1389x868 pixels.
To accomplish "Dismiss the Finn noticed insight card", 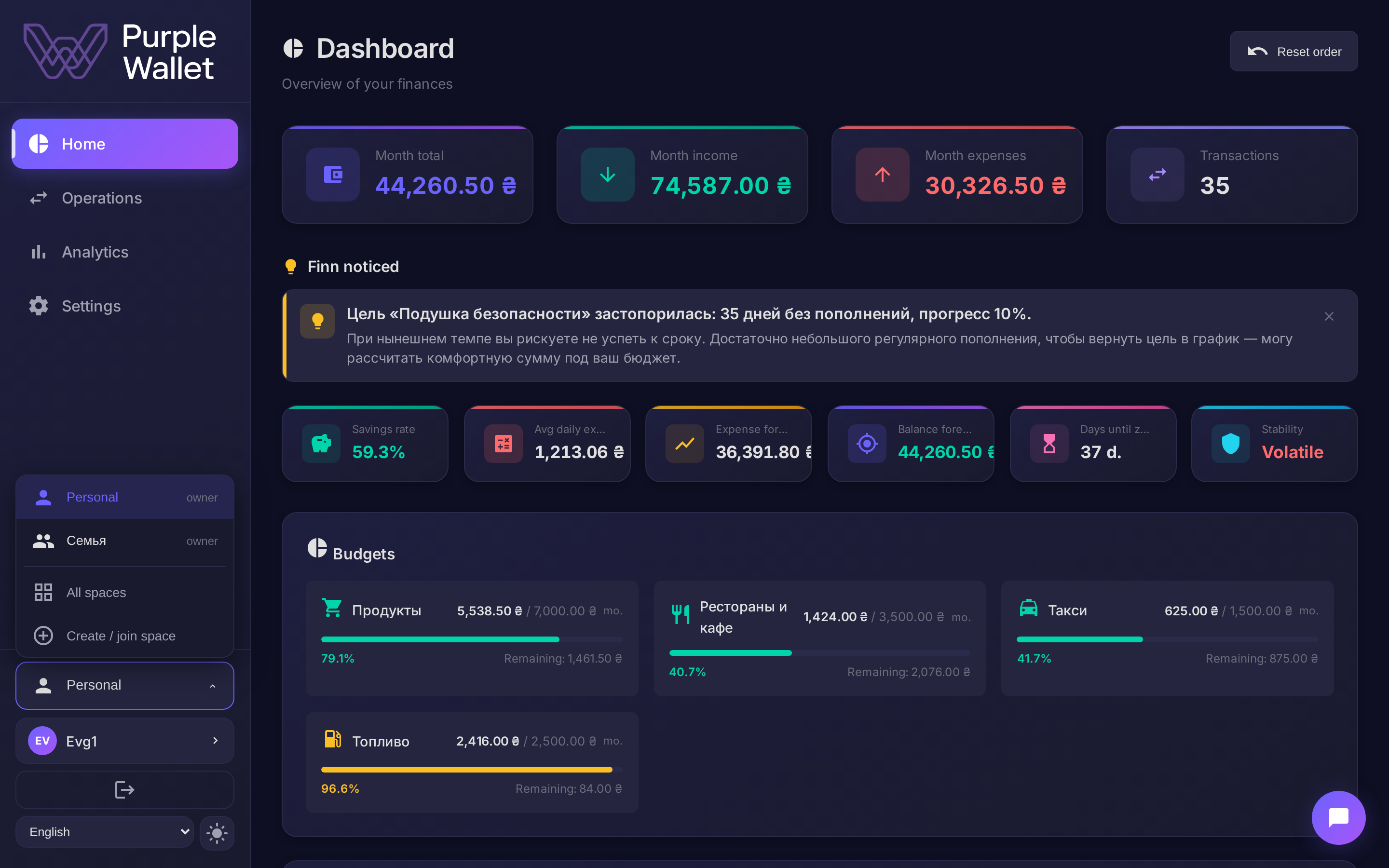I will tap(1329, 316).
